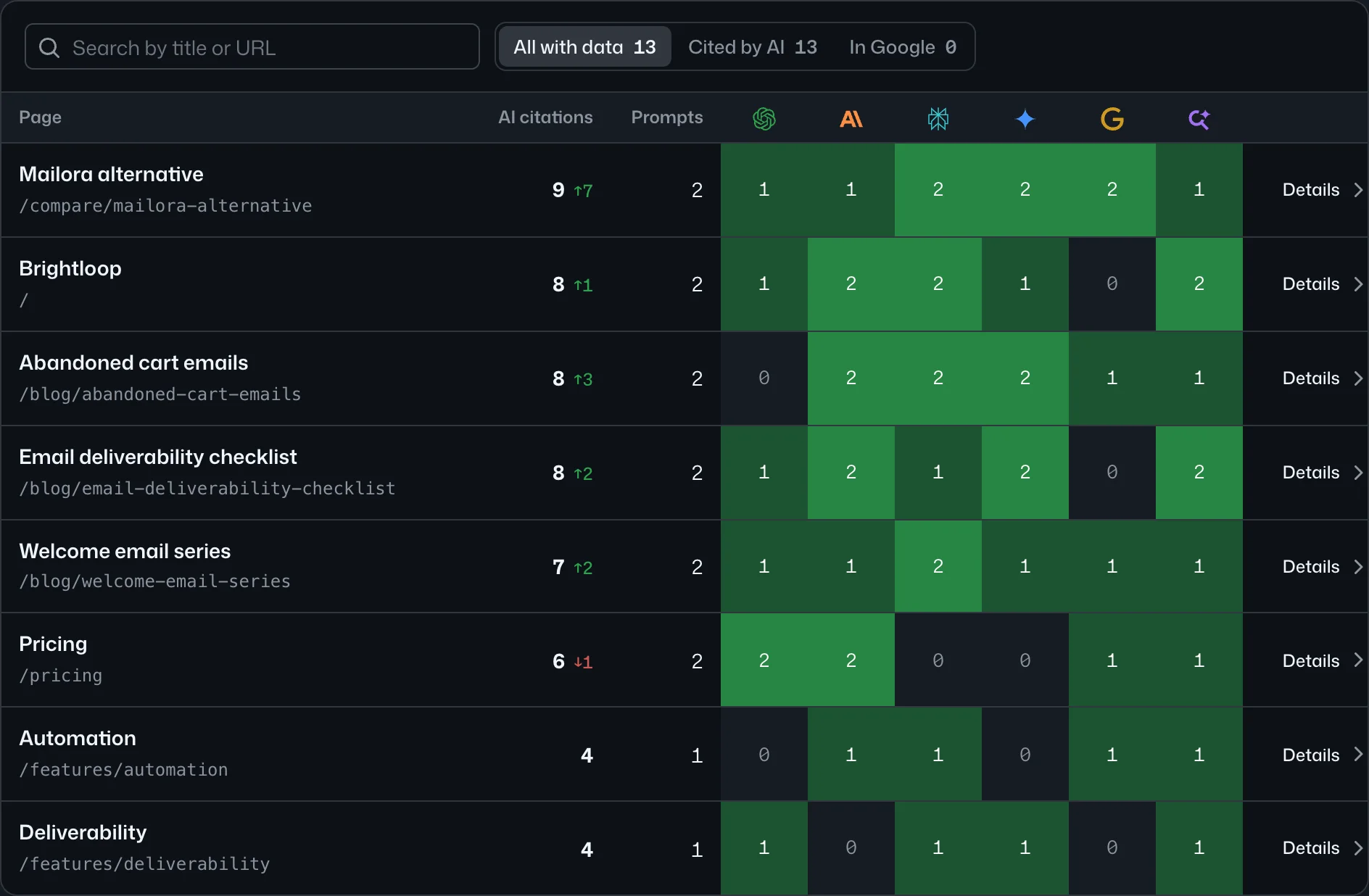Image resolution: width=1369 pixels, height=896 pixels.
Task: Click the Pricing page title
Action: (x=53, y=644)
